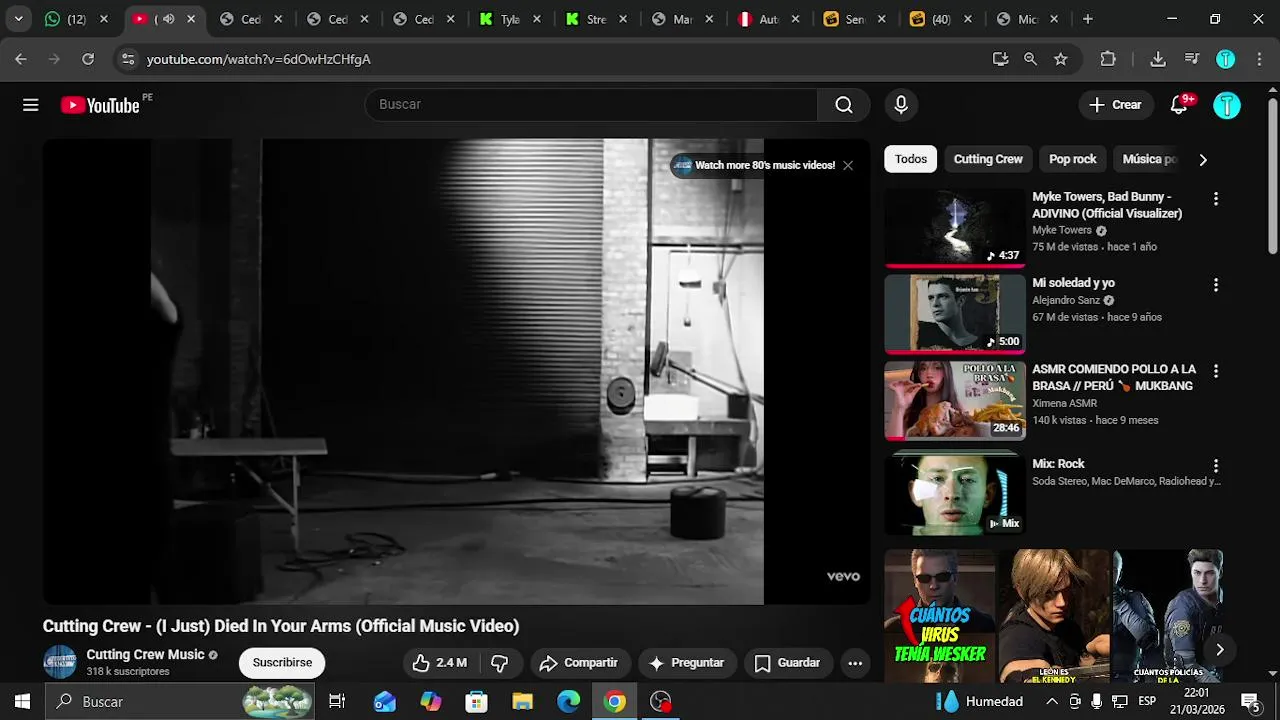Open Chrome downloads icon
Viewport: 1280px width, 720px height.
(1158, 59)
